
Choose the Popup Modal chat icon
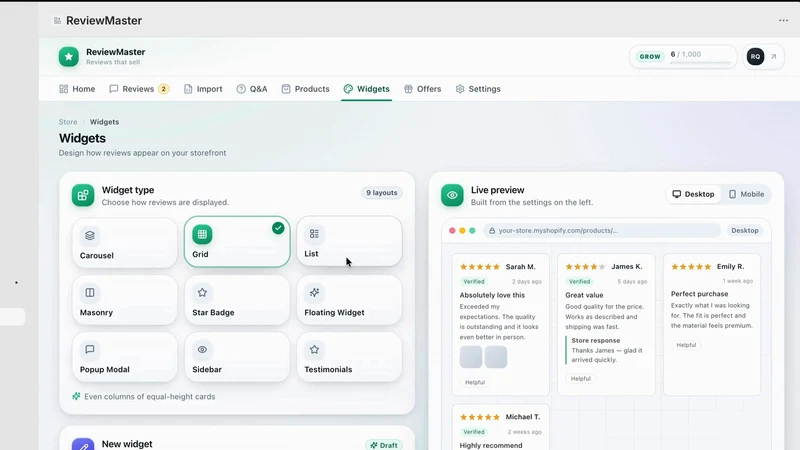(90, 349)
